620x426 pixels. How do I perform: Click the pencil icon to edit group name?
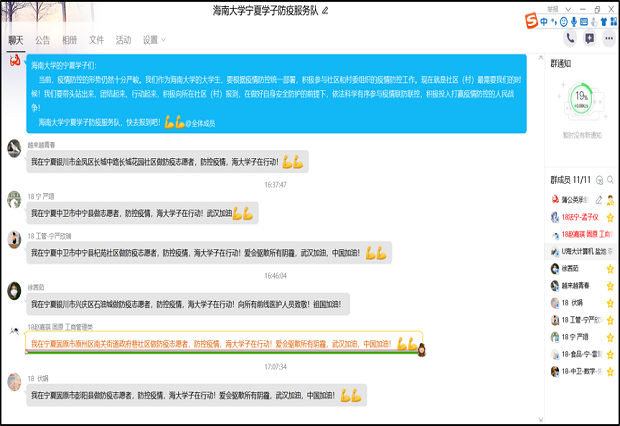pos(325,10)
